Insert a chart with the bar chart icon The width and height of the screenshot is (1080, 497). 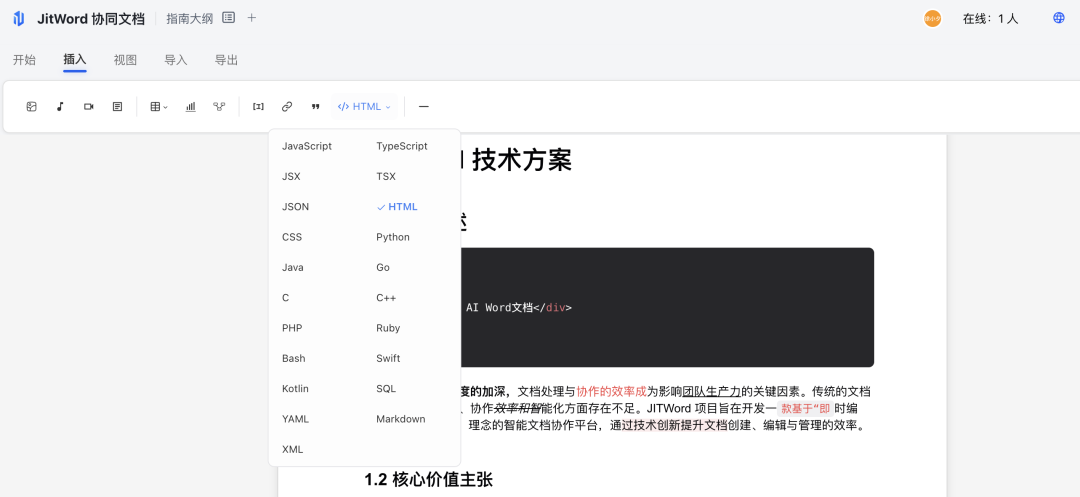pyautogui.click(x=191, y=107)
